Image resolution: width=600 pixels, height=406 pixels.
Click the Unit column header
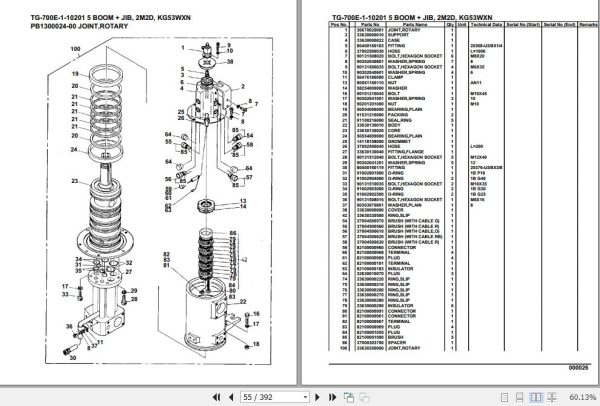coord(462,24)
